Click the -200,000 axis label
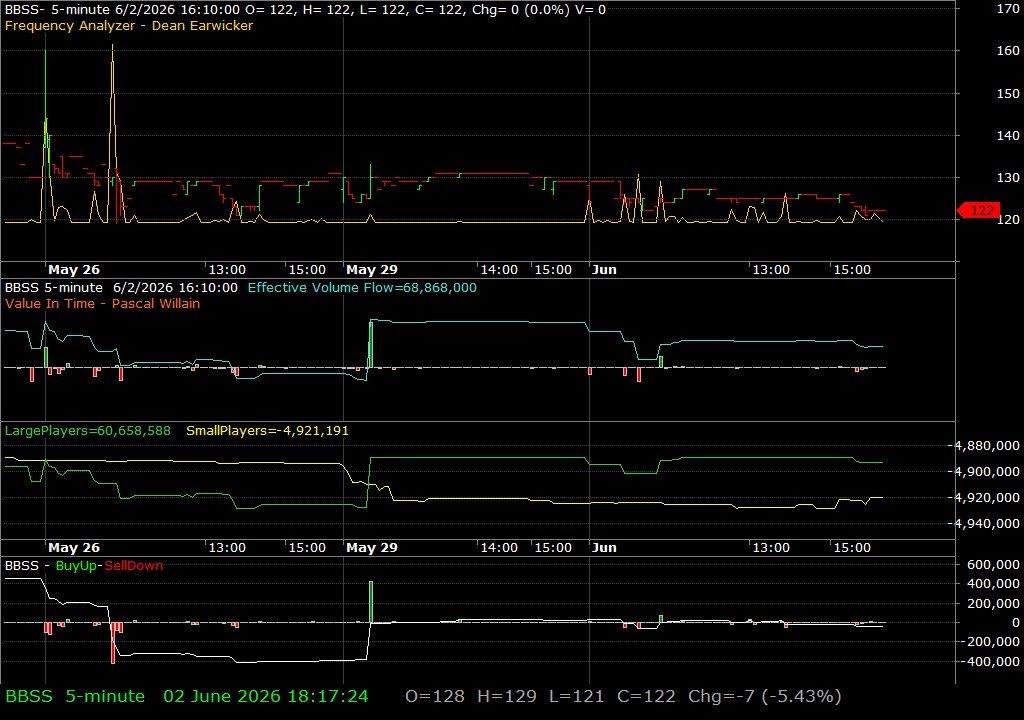The height and width of the screenshot is (720, 1024). [x=989, y=642]
